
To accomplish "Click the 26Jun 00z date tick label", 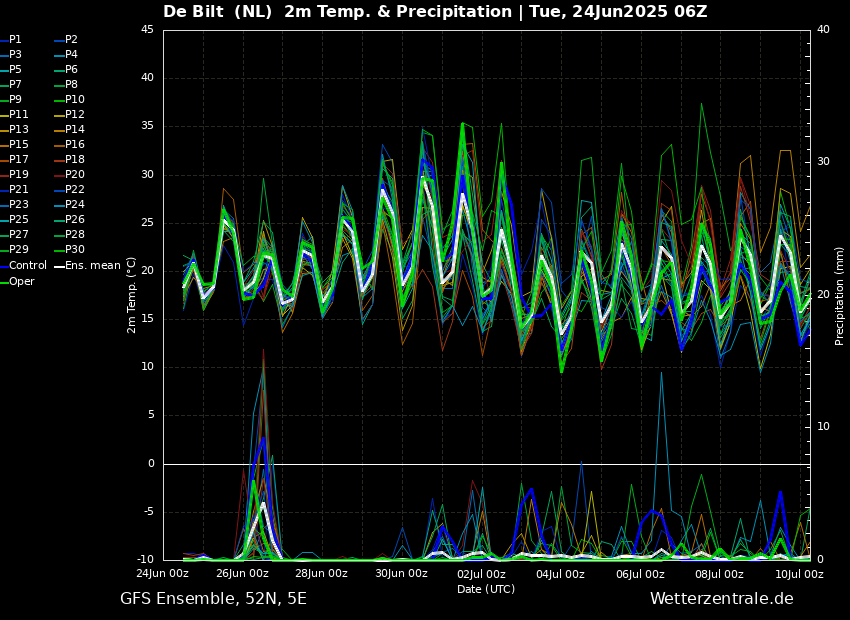I will click(x=242, y=574).
